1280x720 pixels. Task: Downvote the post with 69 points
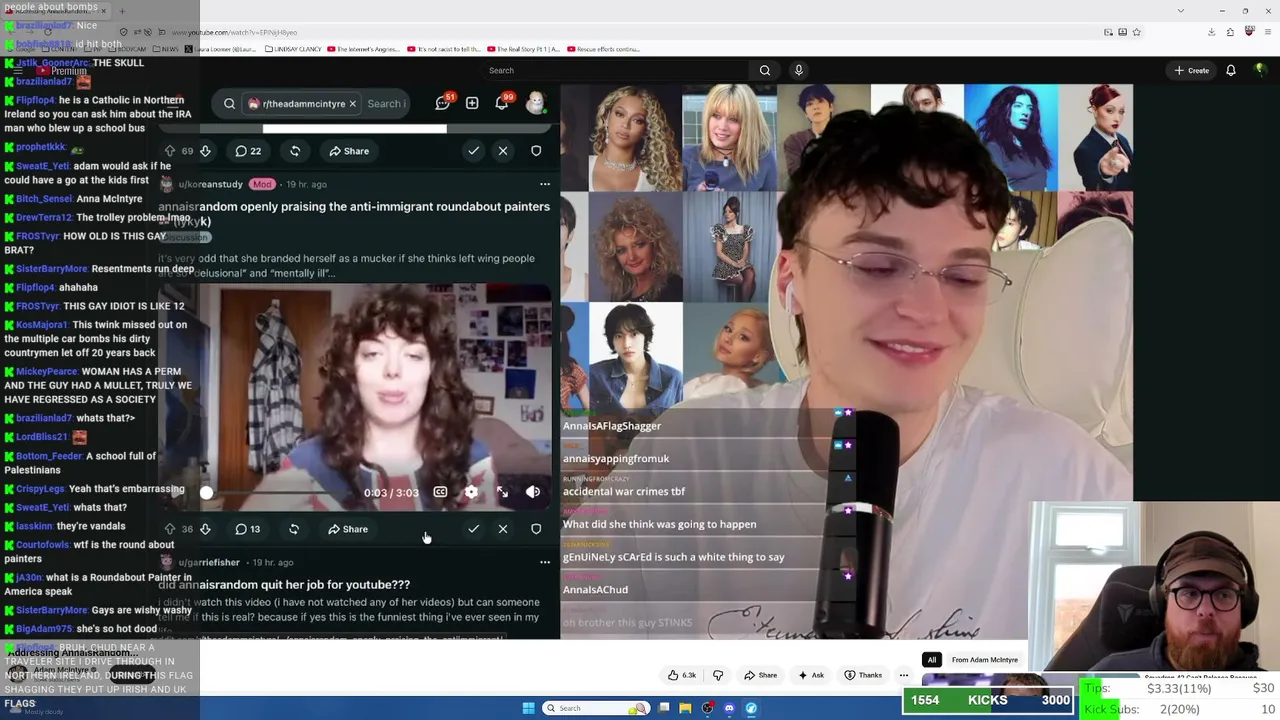(205, 151)
